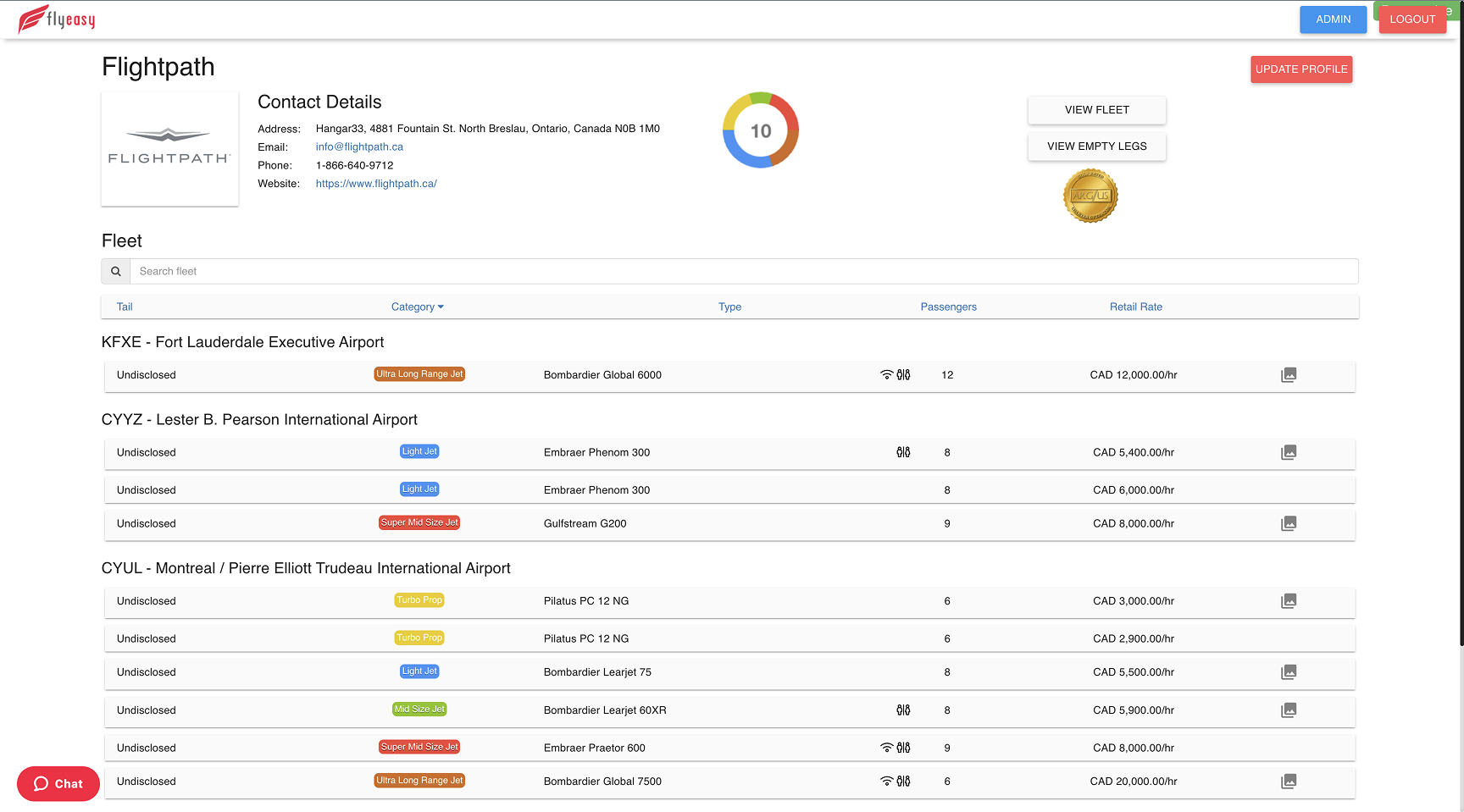
Task: Click the amenities icon on Phenom 300 CAD 5,400 row
Action: point(904,452)
